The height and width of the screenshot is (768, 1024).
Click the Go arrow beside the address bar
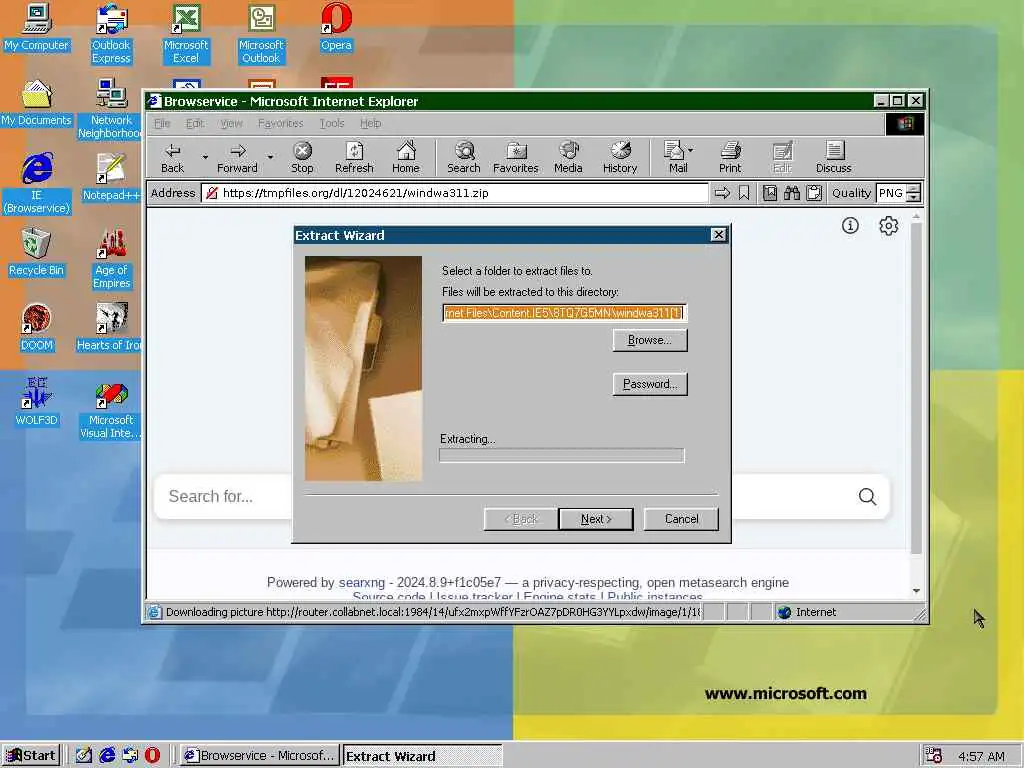[x=722, y=193]
